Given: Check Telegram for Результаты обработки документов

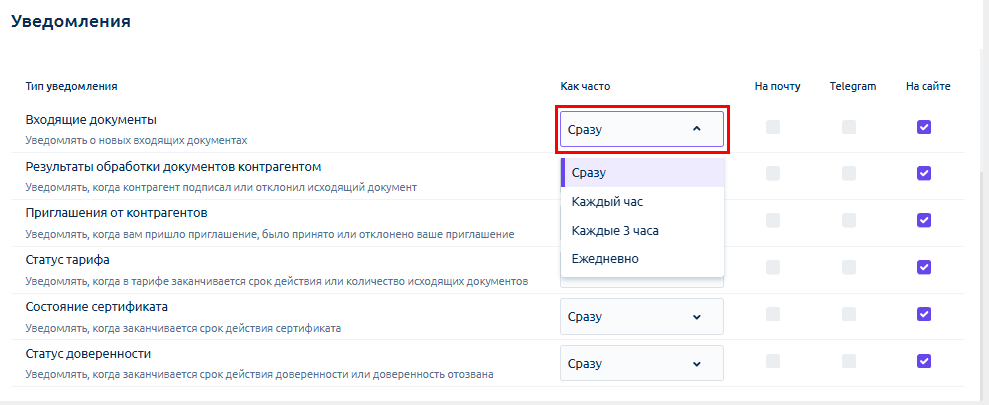Looking at the screenshot, I should tap(849, 173).
